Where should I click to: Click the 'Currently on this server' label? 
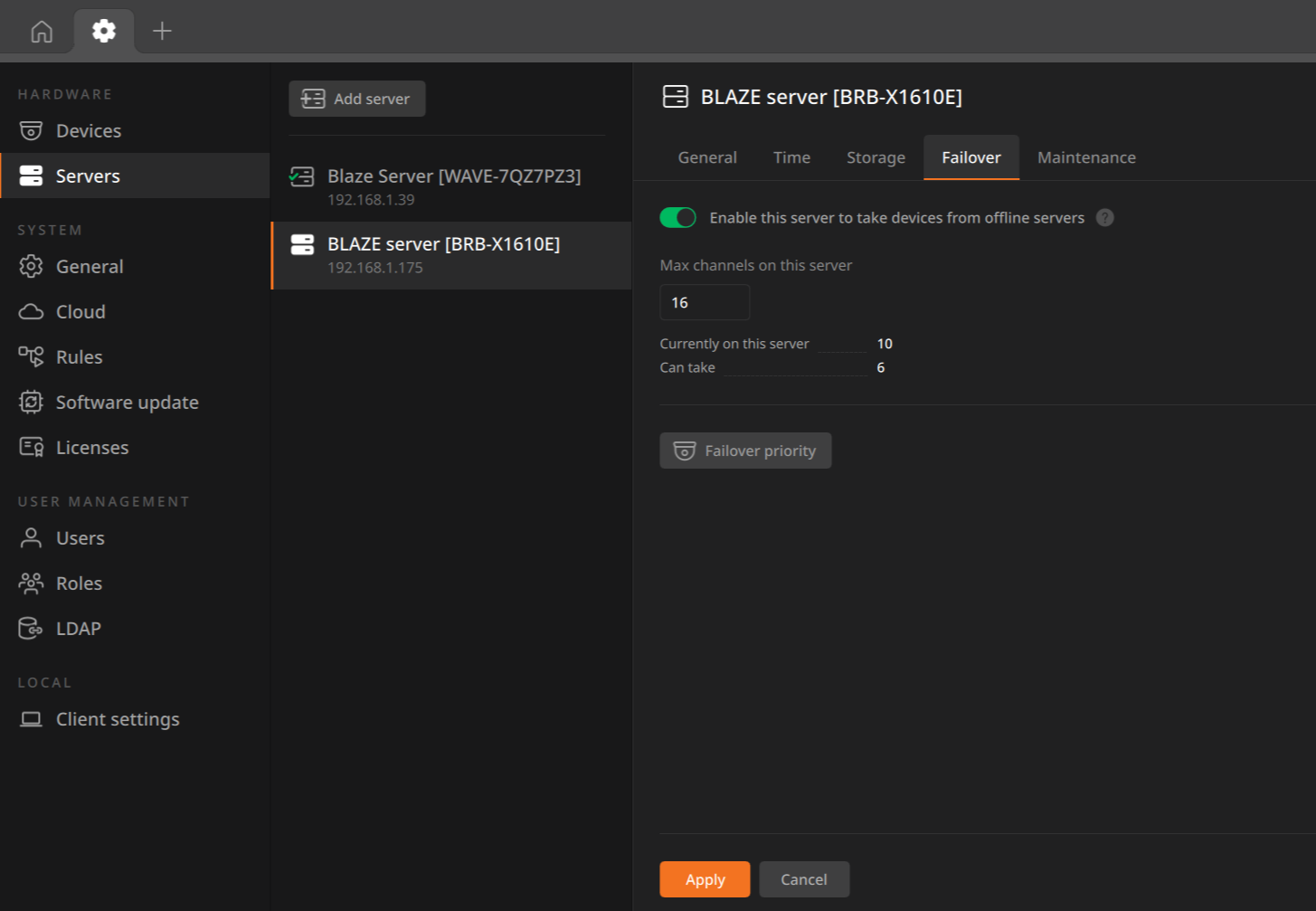coord(734,344)
